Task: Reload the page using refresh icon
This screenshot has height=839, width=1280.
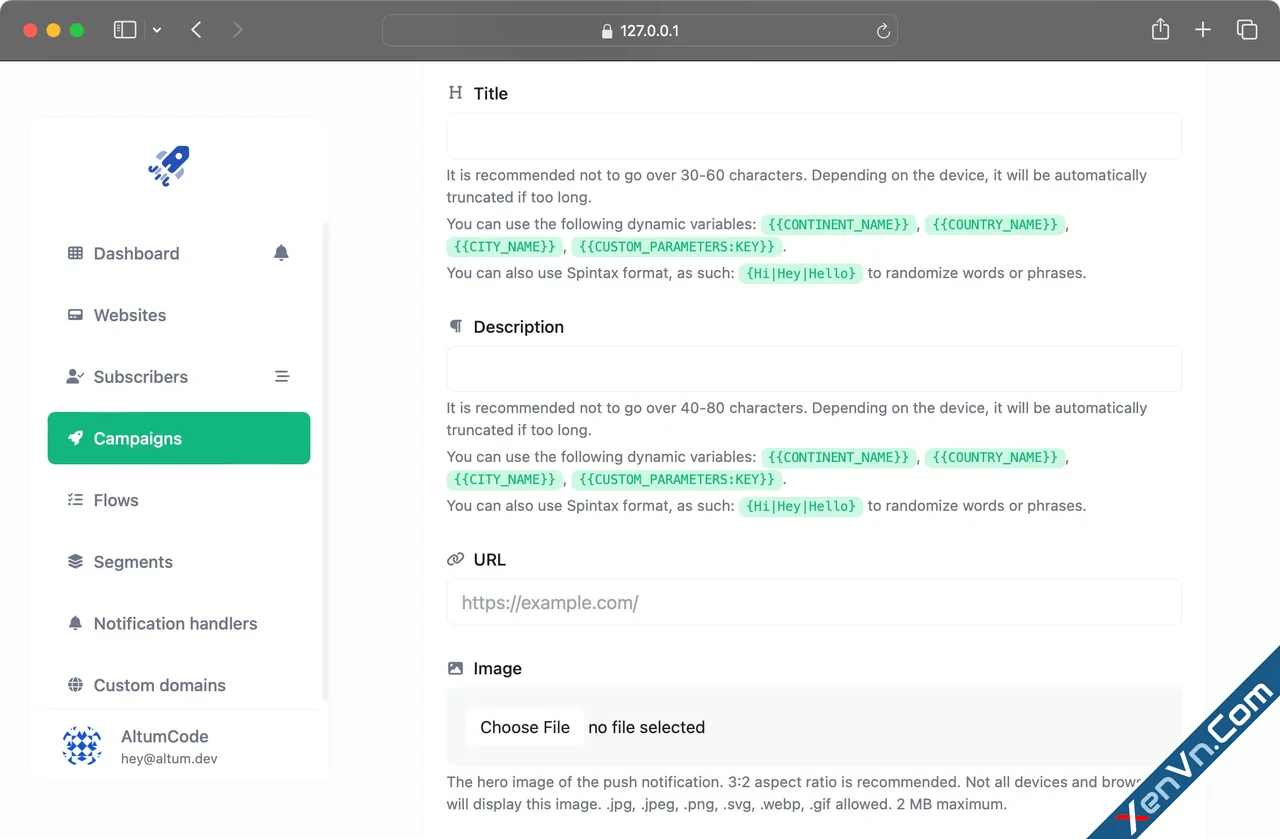Action: pyautogui.click(x=883, y=31)
